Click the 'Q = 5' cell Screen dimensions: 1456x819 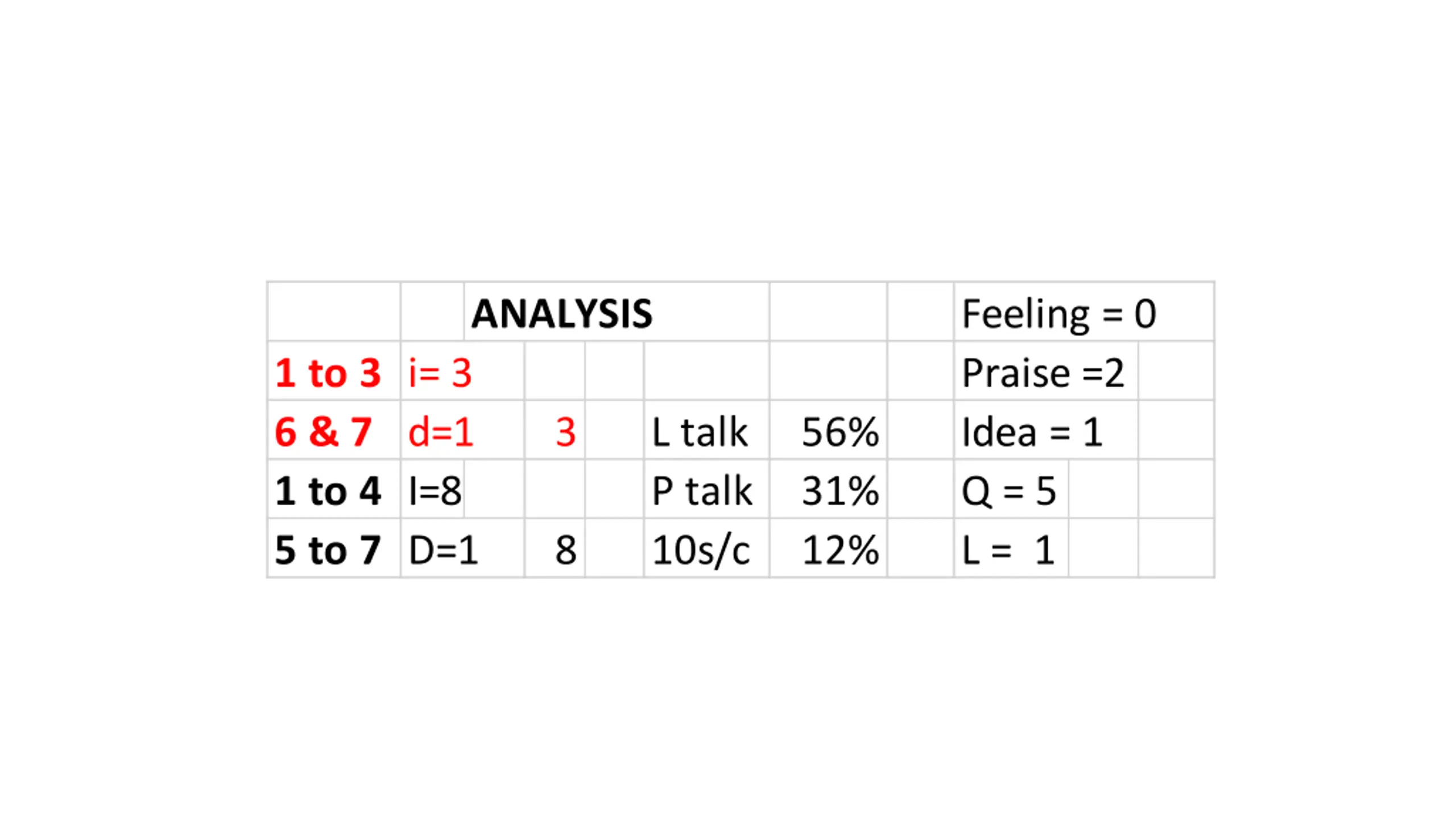tap(1011, 490)
